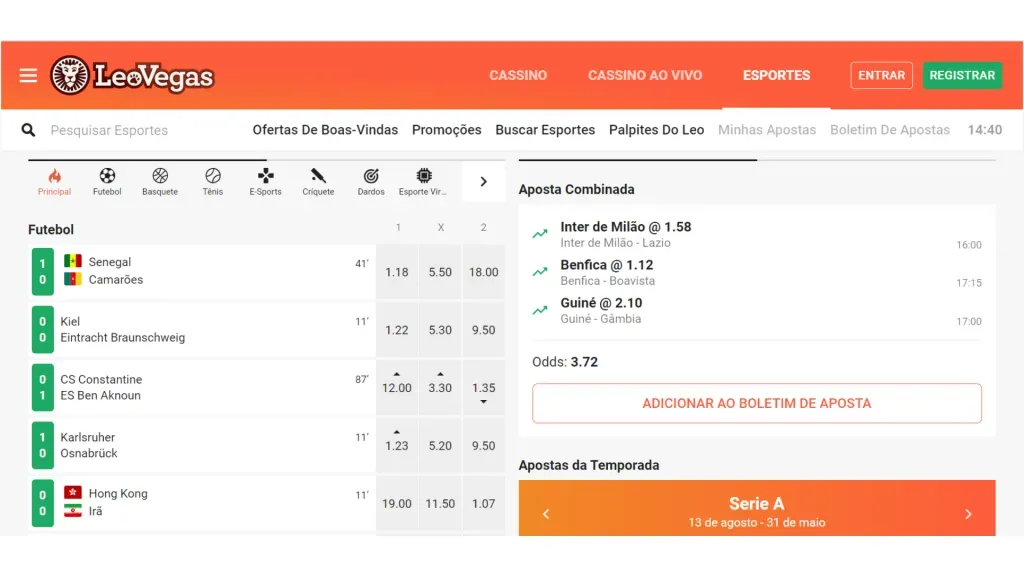Viewport: 1024px width, 576px height.
Task: Expand more sports with the right chevron
Action: [483, 181]
